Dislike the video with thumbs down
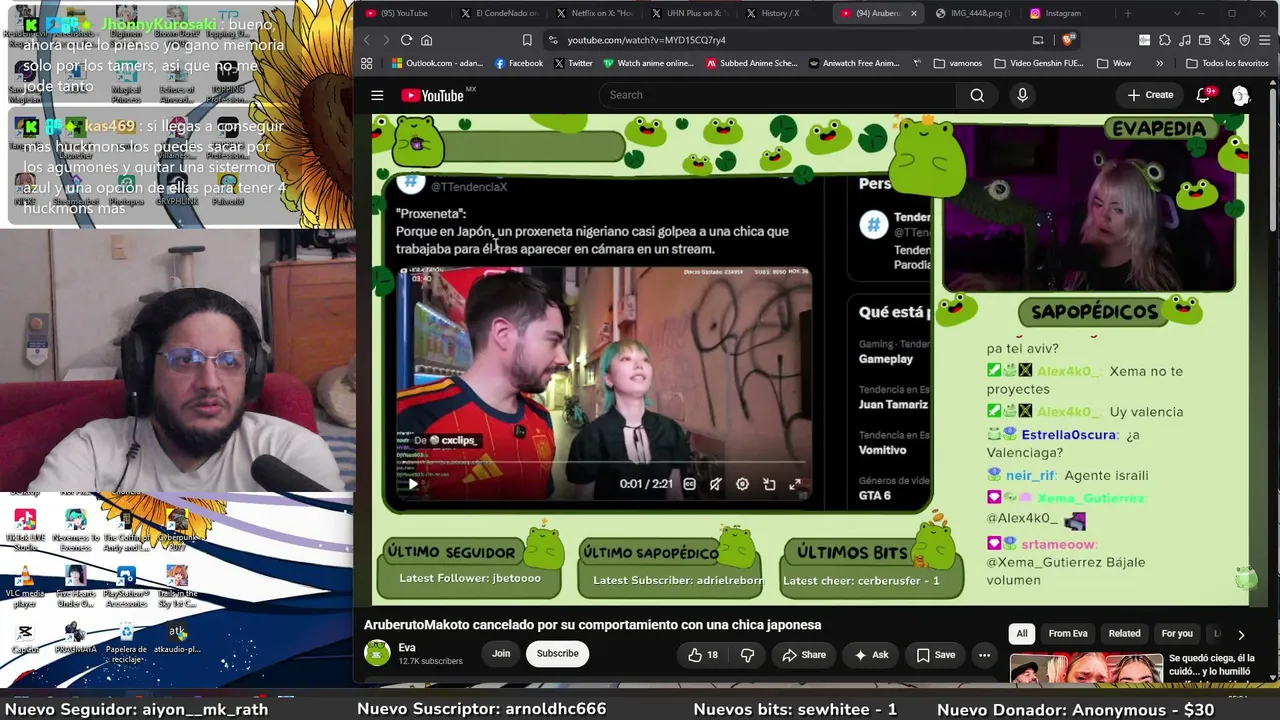This screenshot has width=1280, height=720. coord(747,655)
